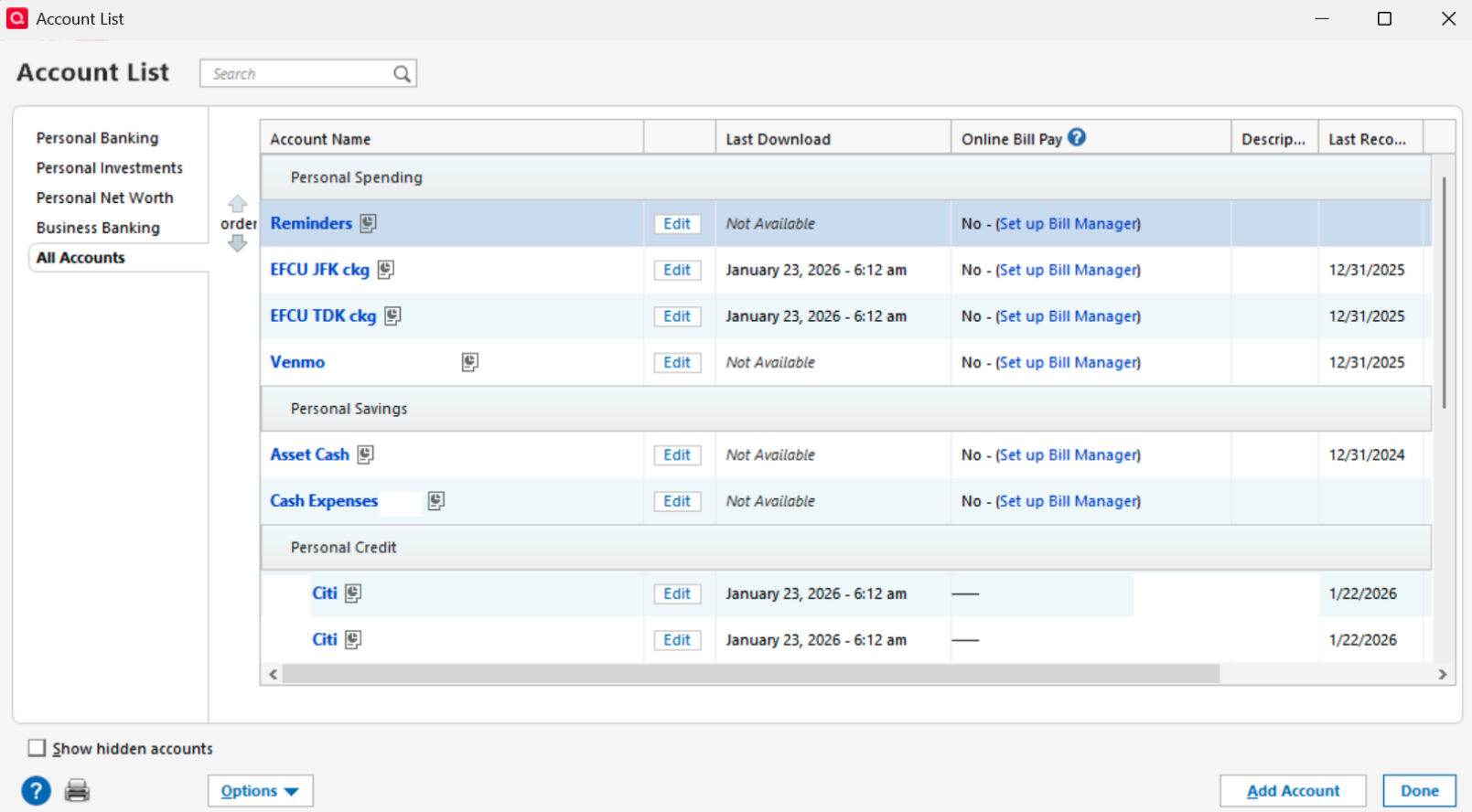Image resolution: width=1472 pixels, height=812 pixels.
Task: Click Set up Bill Manager for Venmo
Action: 1068,362
